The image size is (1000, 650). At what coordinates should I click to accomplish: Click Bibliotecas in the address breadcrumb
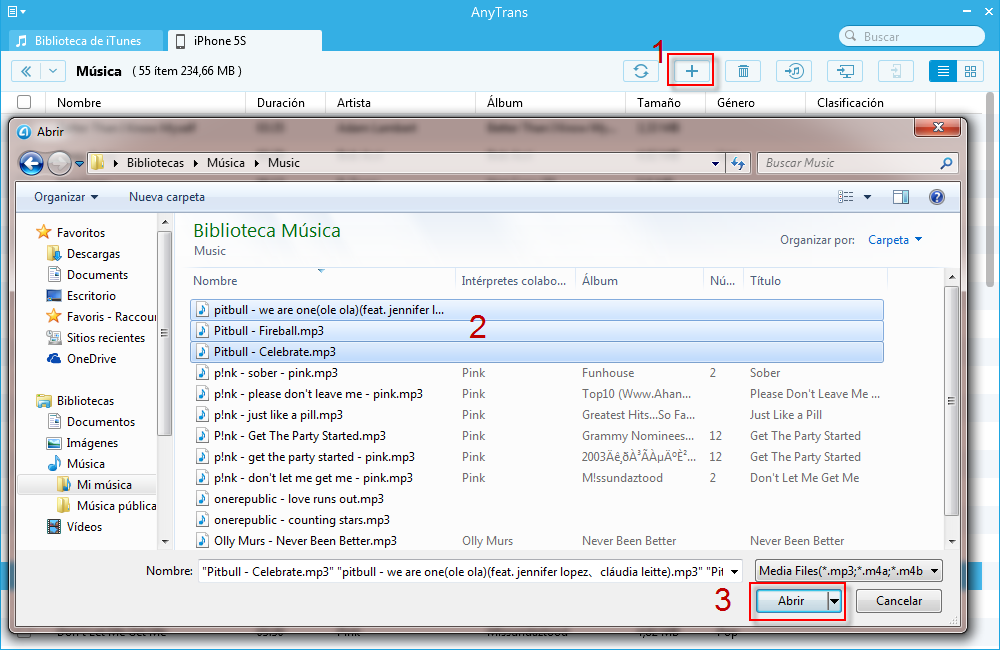(x=155, y=163)
